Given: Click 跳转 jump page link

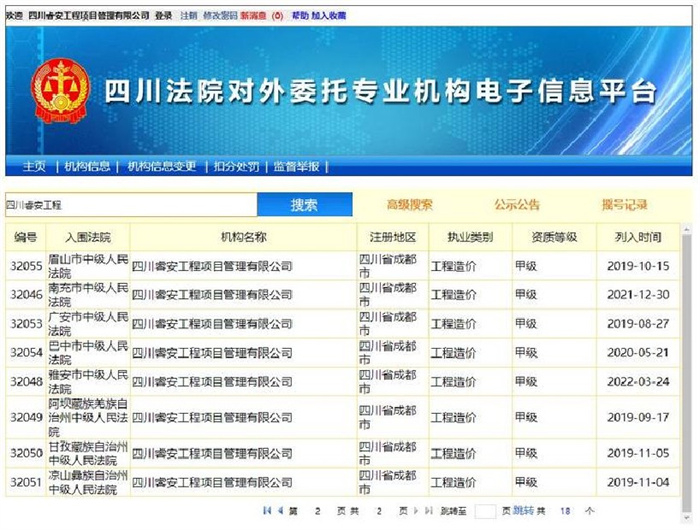Looking at the screenshot, I should tap(523, 510).
